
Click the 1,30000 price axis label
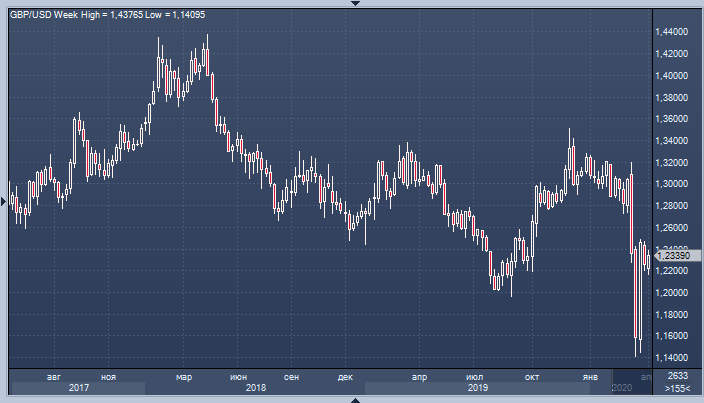click(671, 184)
